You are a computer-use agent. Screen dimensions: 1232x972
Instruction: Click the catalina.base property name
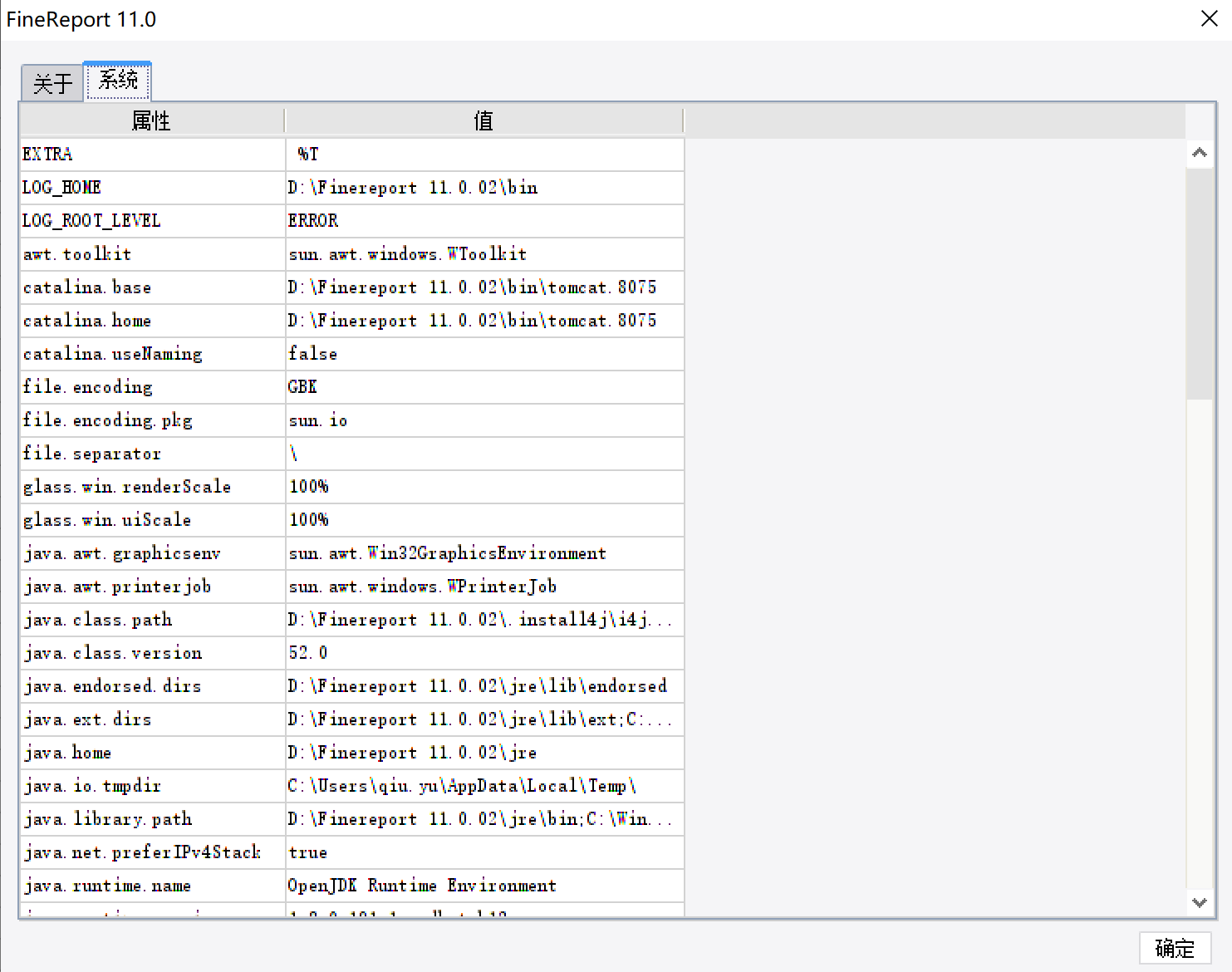pyautogui.click(x=87, y=287)
